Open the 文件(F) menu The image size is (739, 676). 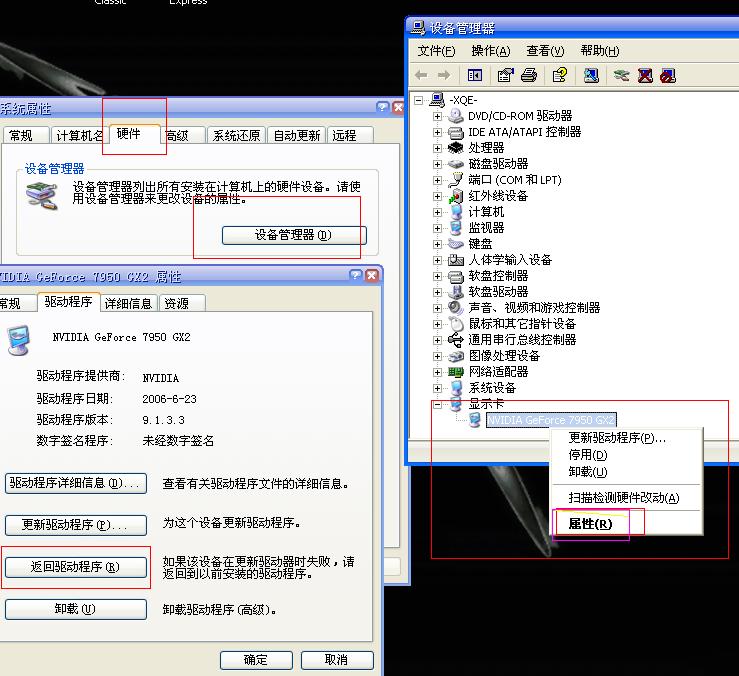point(436,51)
